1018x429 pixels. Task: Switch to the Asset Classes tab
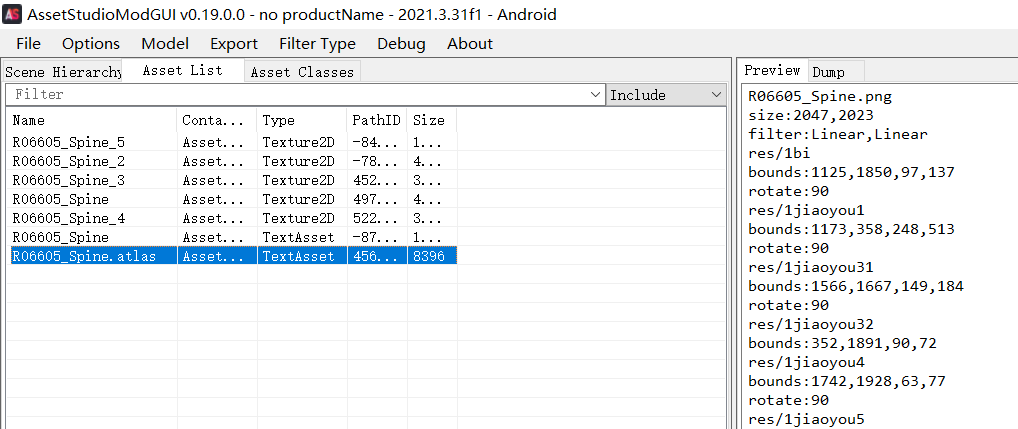point(302,72)
